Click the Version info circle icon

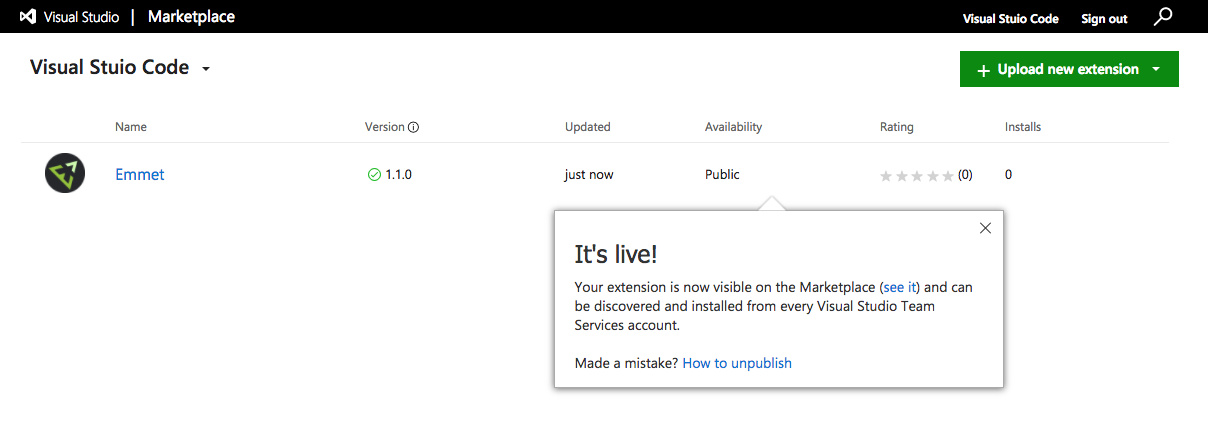[414, 127]
